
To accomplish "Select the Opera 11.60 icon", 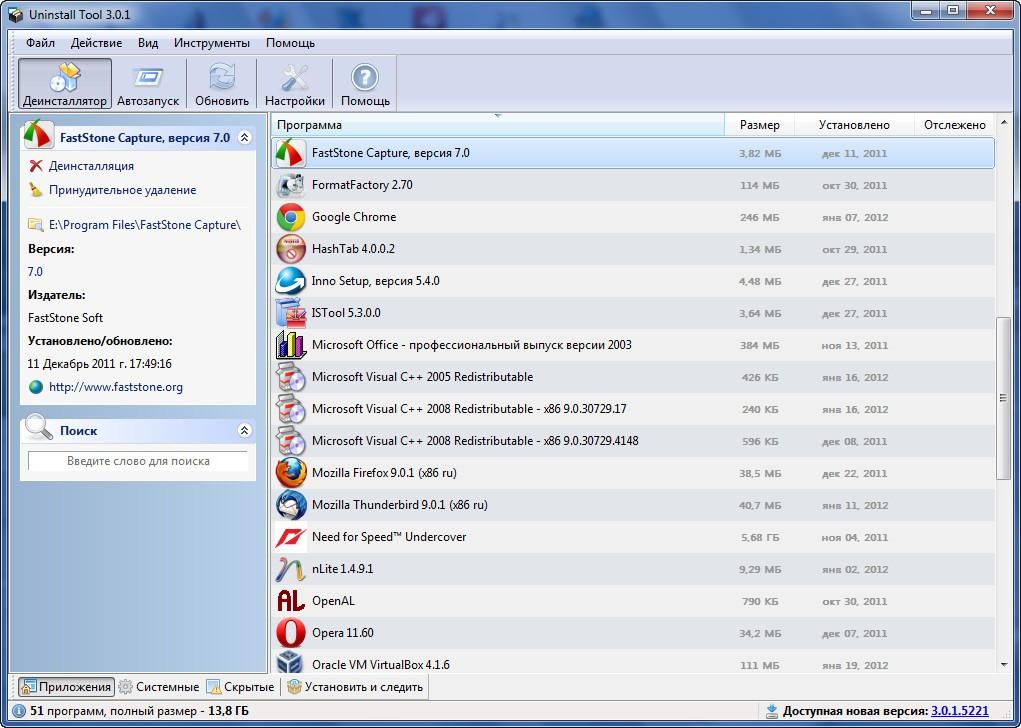I will tap(290, 633).
